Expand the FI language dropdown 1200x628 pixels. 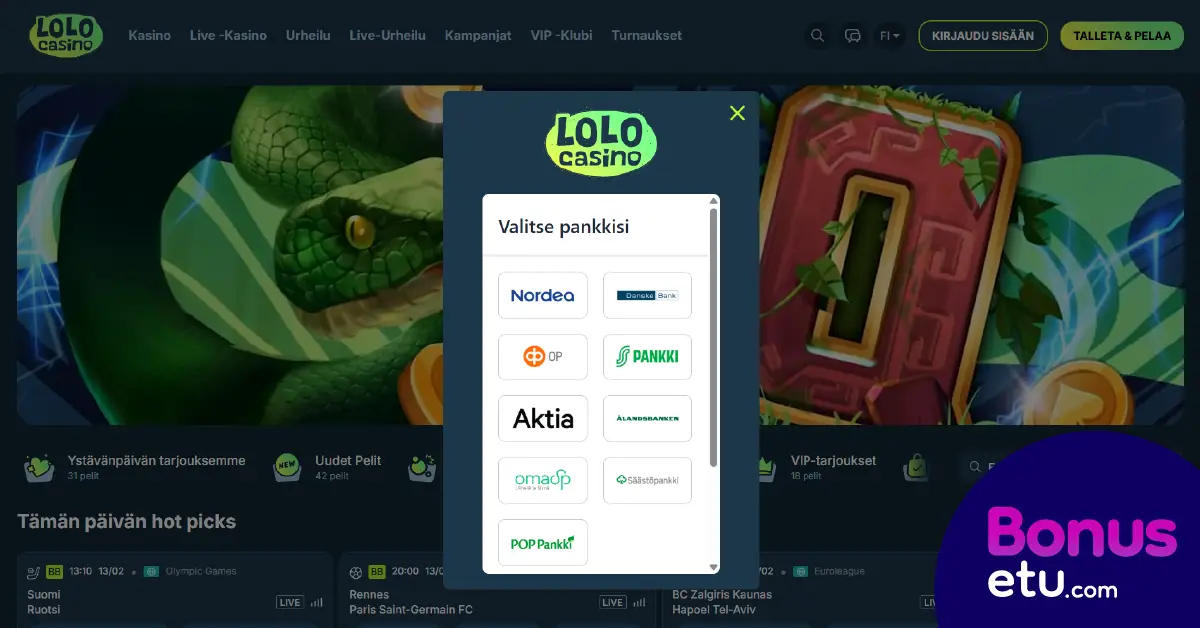889,36
